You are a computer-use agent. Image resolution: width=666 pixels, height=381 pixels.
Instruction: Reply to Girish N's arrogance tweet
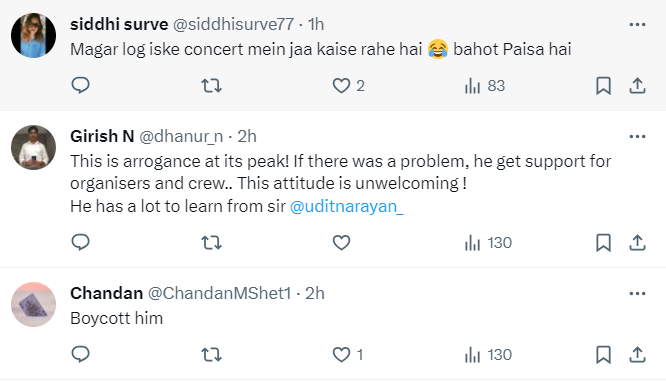[80, 243]
